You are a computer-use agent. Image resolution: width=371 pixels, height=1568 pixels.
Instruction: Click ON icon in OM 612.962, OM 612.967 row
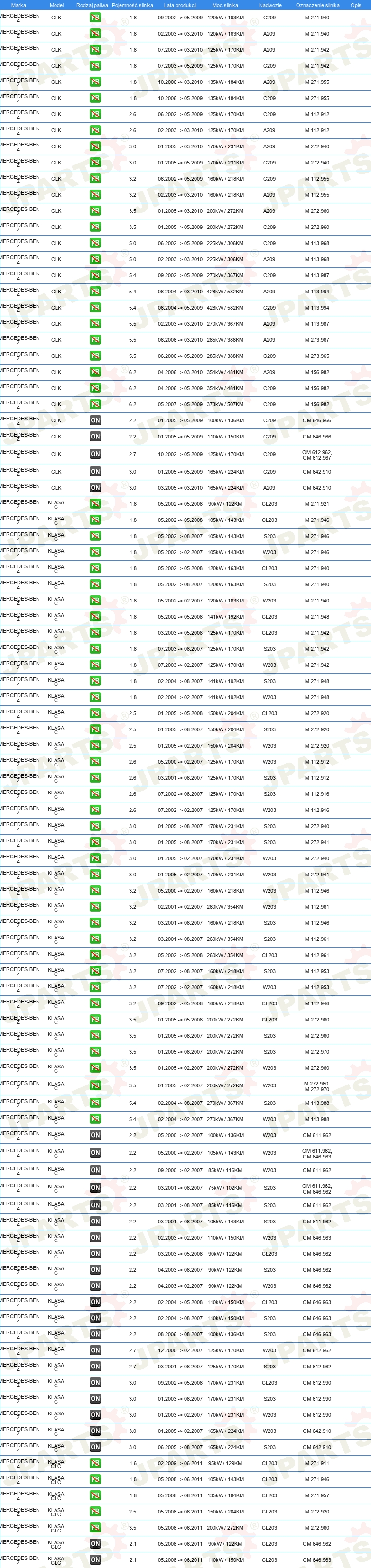(x=95, y=454)
